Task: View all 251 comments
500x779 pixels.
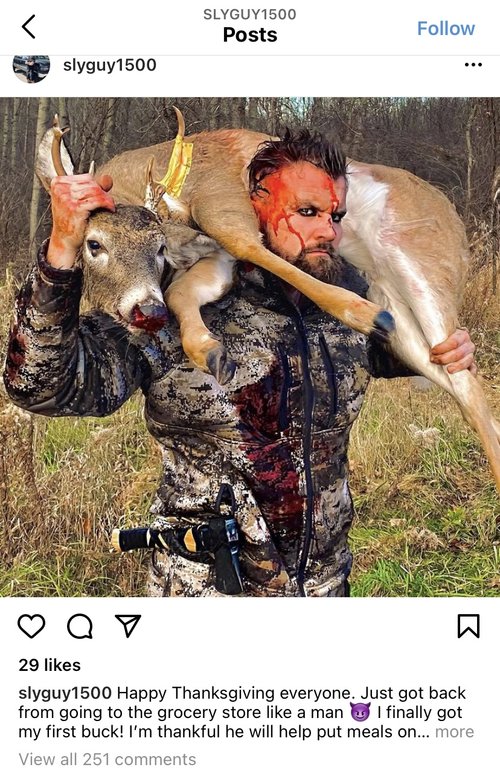Action: coord(107,760)
